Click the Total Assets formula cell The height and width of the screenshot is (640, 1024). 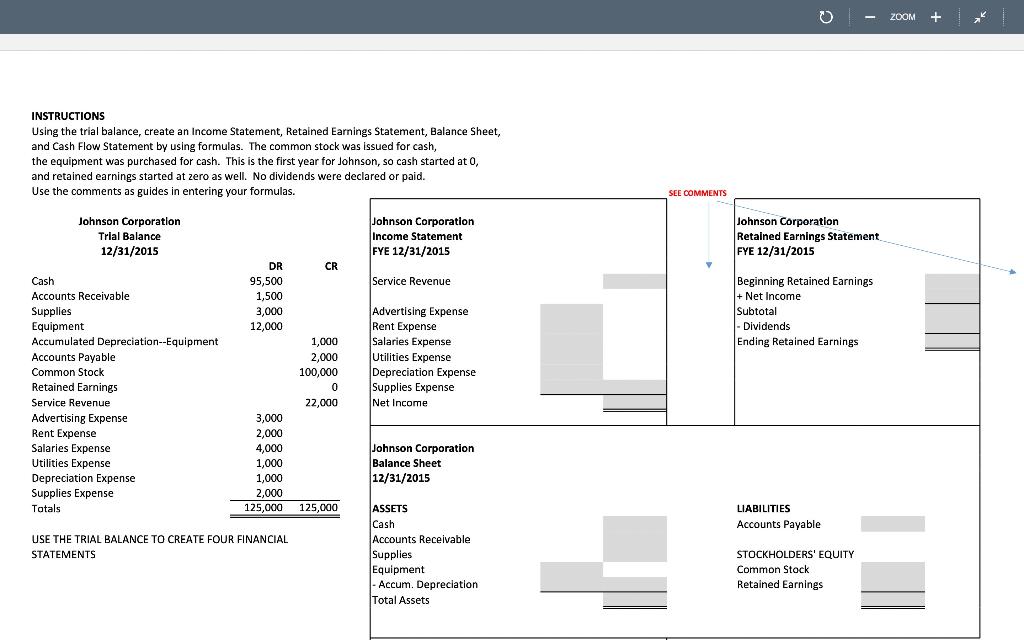point(633,599)
